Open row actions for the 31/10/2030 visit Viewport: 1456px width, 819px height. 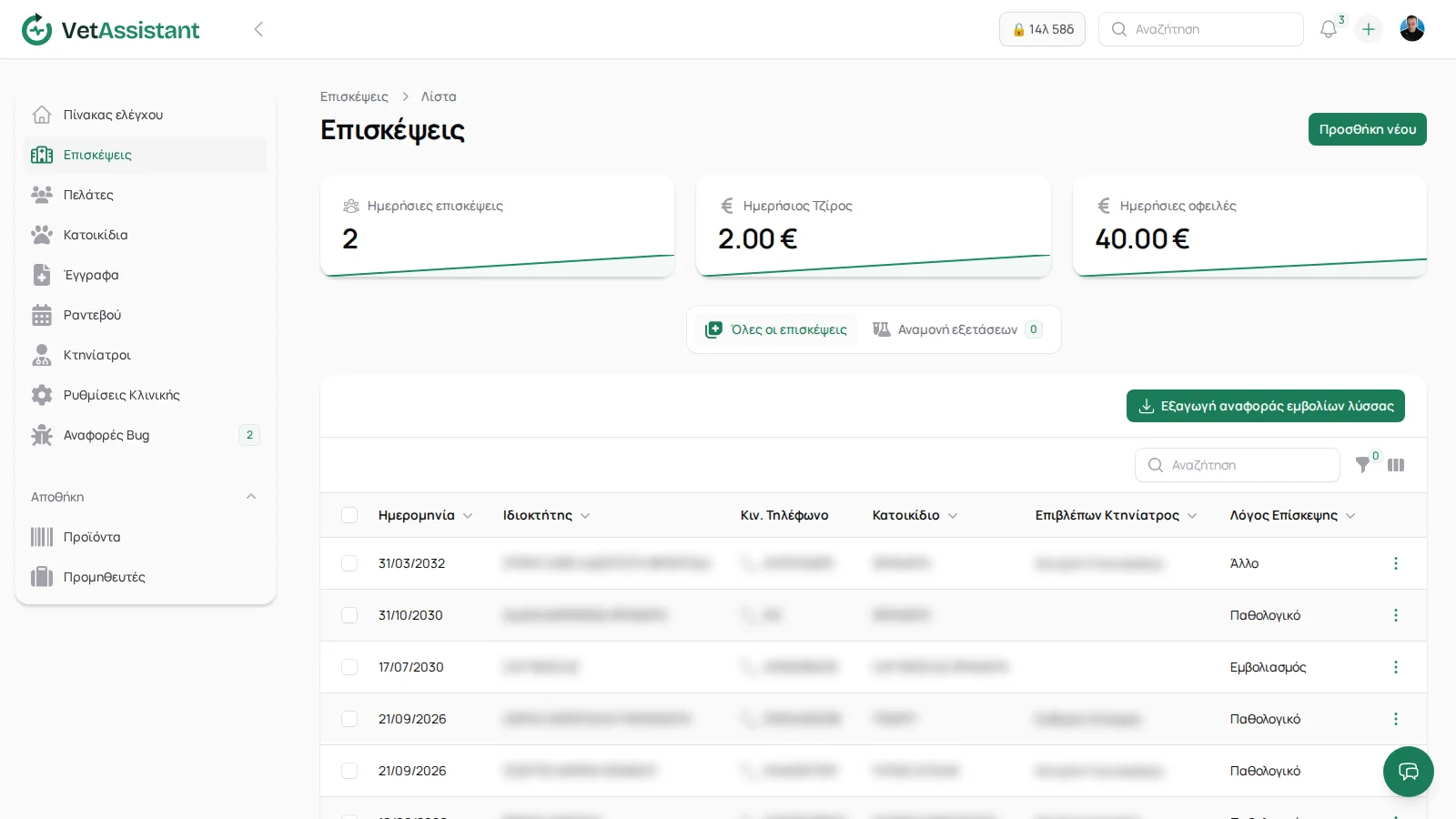tap(1396, 615)
